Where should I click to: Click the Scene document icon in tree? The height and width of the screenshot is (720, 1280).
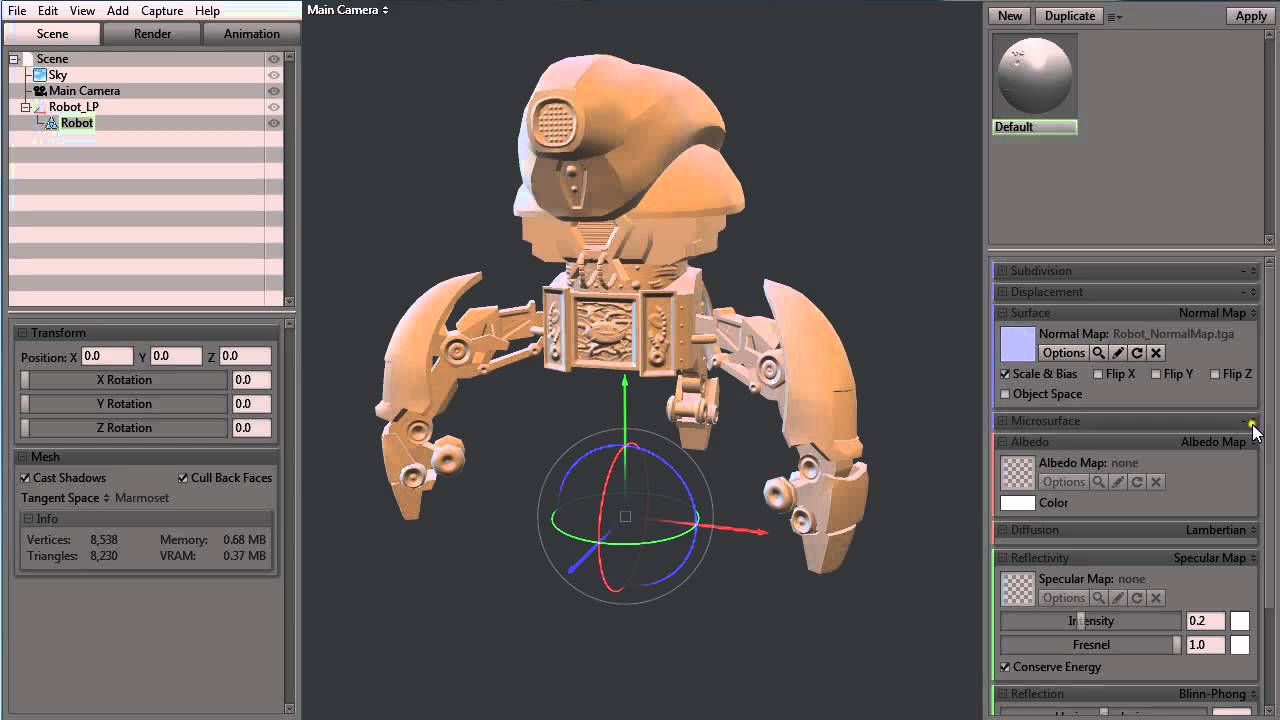click(x=28, y=59)
